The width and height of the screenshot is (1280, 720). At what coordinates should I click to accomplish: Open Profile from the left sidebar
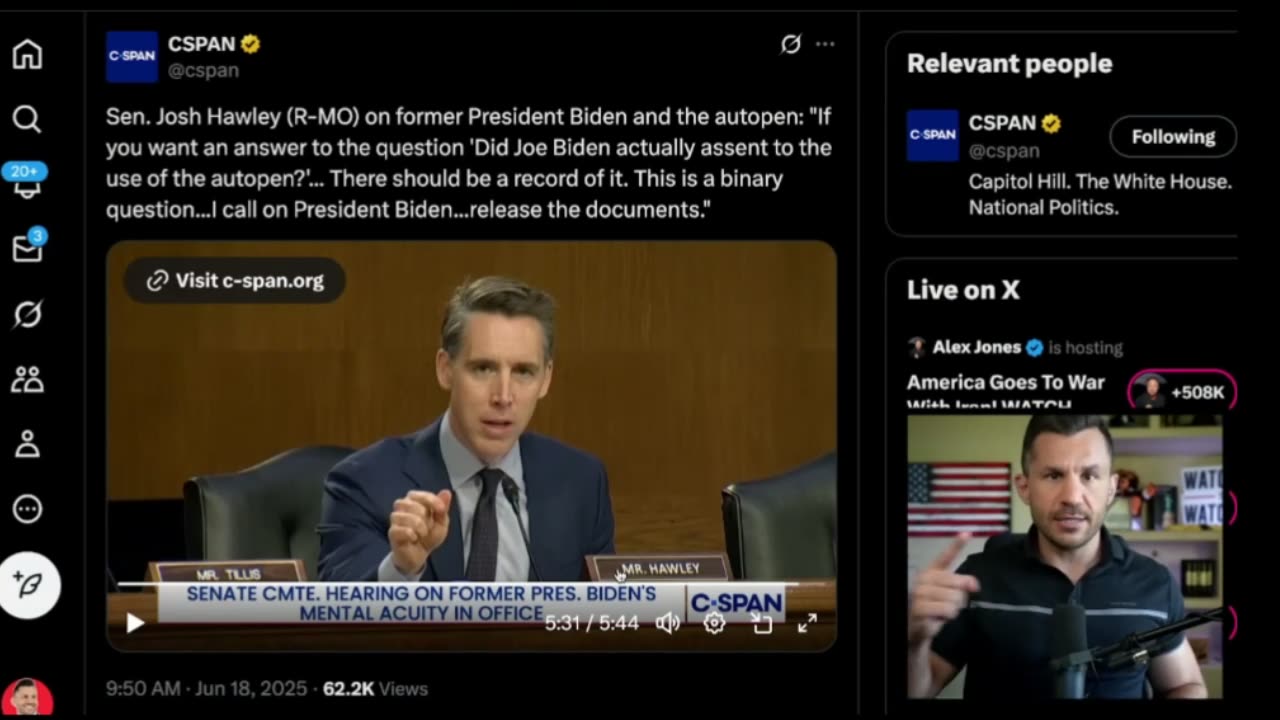[27, 444]
